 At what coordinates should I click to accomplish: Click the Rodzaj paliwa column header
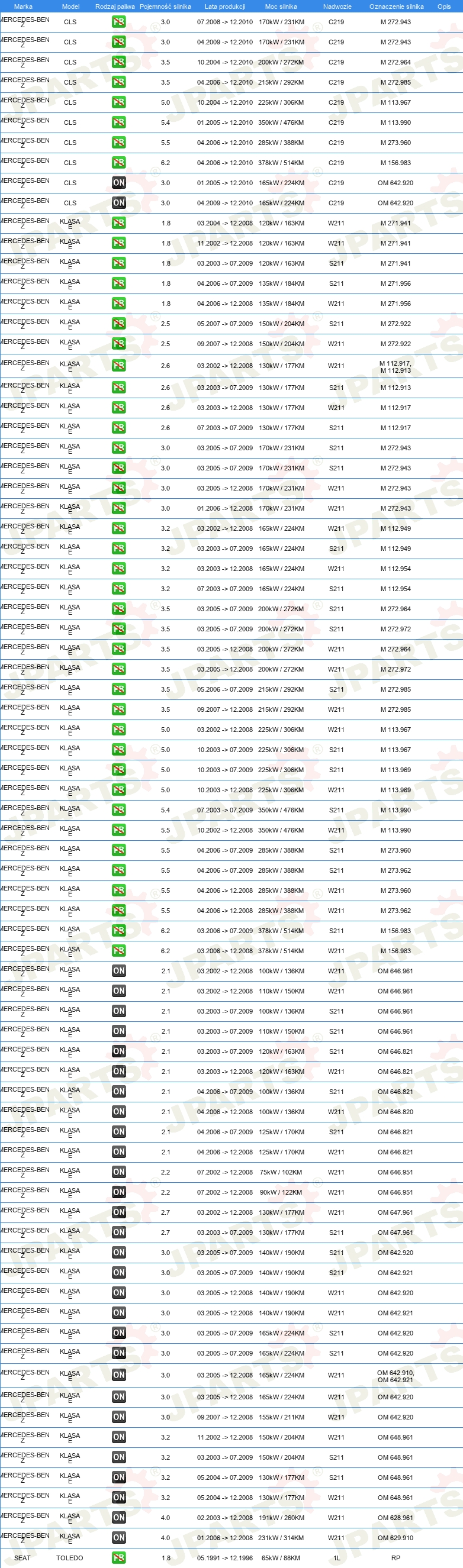click(115, 7)
